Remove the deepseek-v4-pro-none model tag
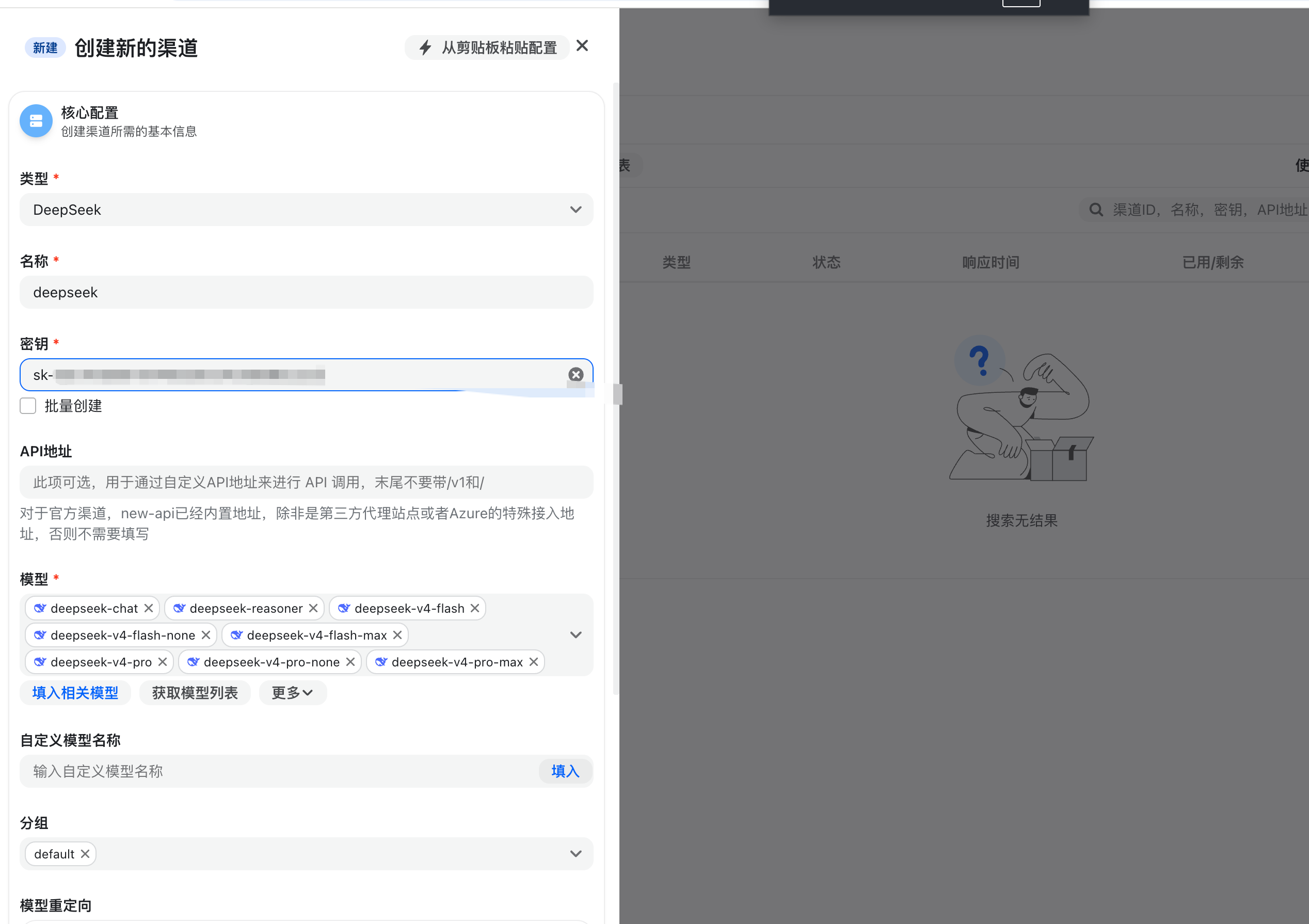The image size is (1309, 924). (x=350, y=662)
